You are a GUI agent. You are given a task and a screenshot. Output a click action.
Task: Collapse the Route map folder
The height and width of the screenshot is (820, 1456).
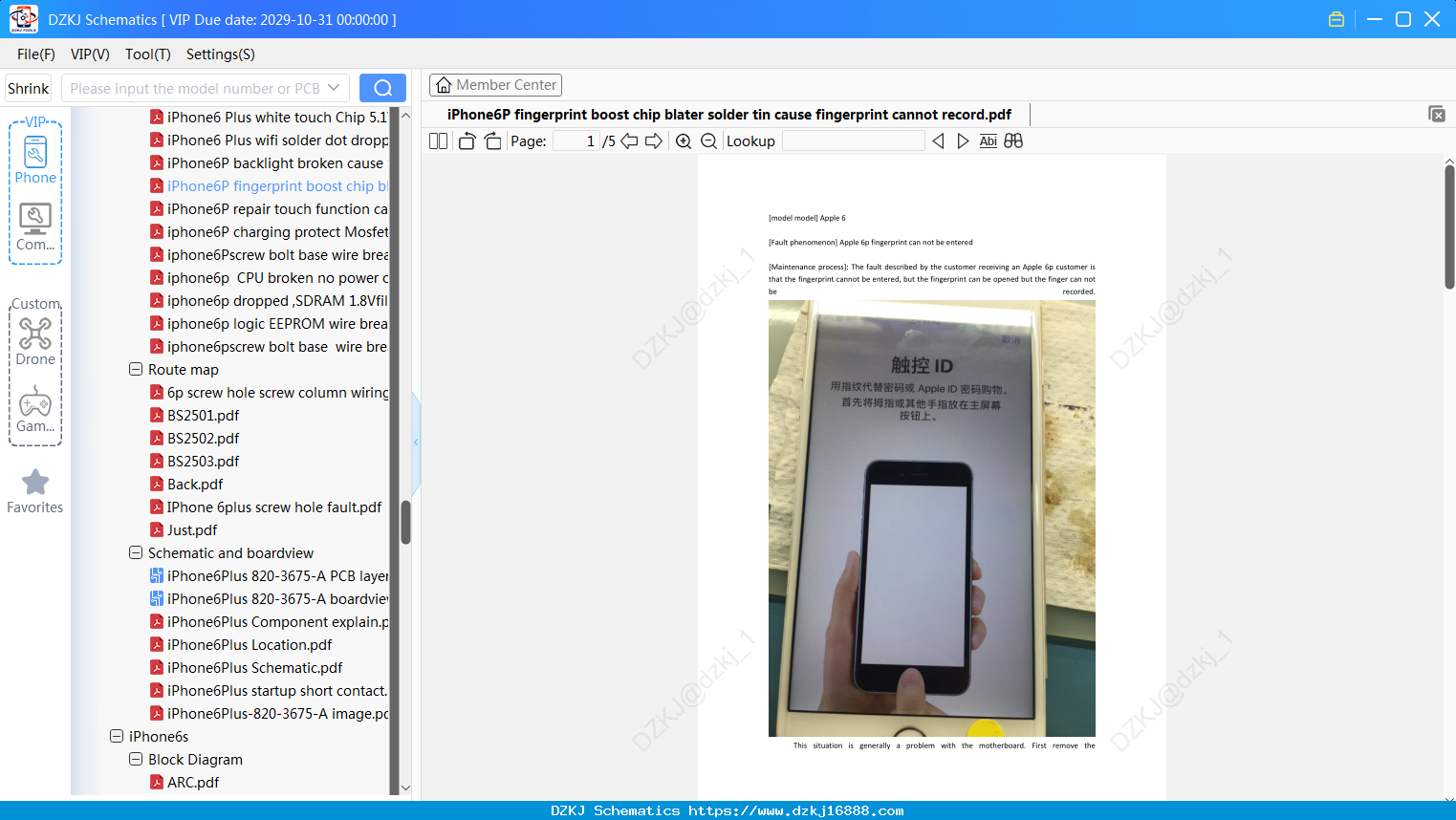(136, 369)
